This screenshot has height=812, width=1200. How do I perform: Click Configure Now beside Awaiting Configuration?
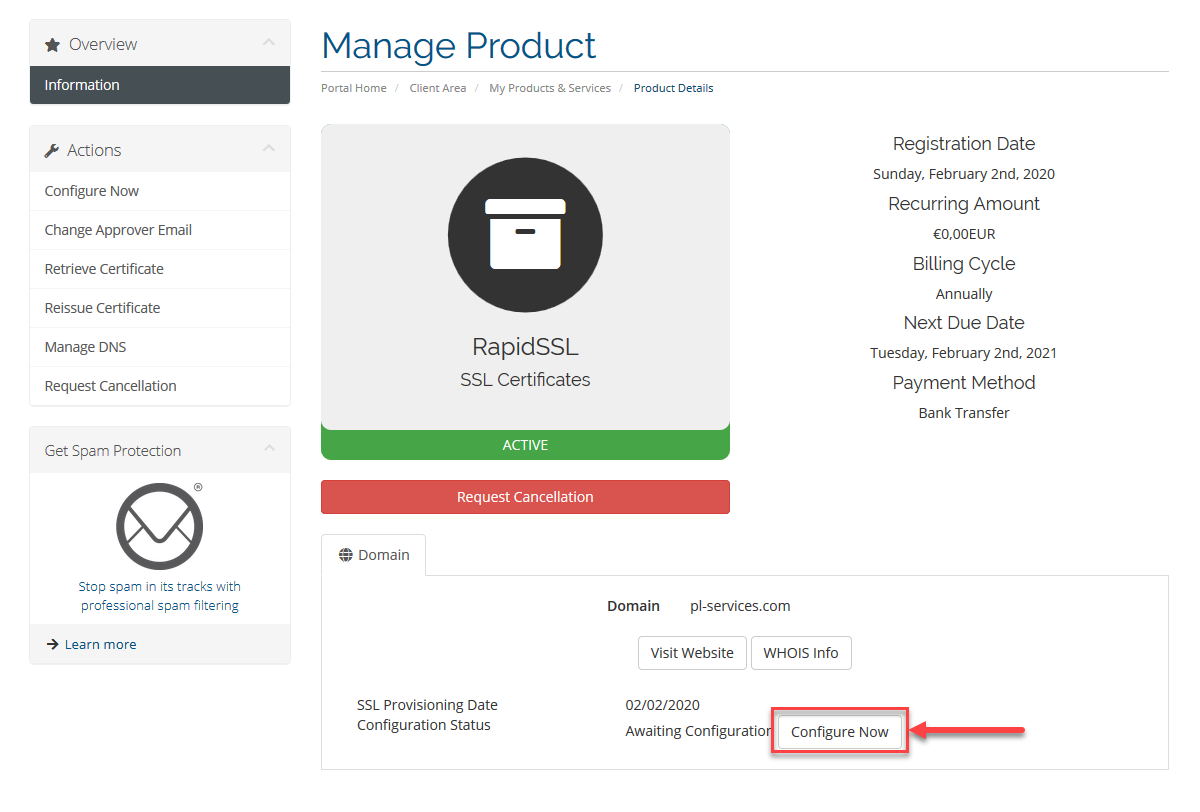coord(840,732)
